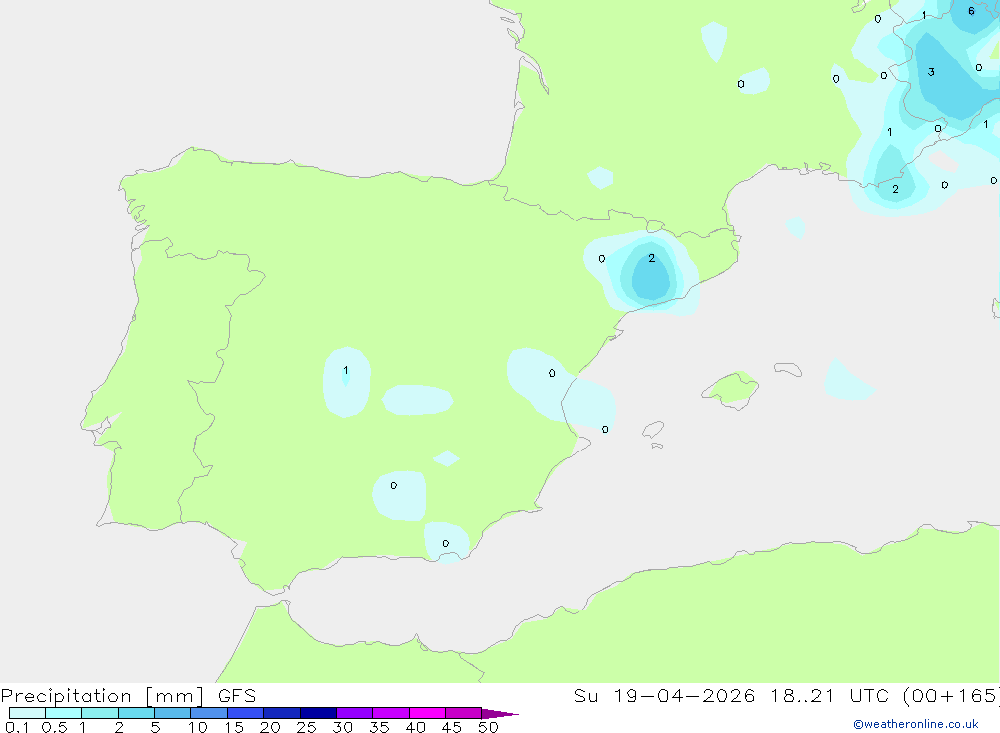Click the 10 to 15 mm legend swatch
Image resolution: width=1000 pixels, height=733 pixels.
point(209,713)
